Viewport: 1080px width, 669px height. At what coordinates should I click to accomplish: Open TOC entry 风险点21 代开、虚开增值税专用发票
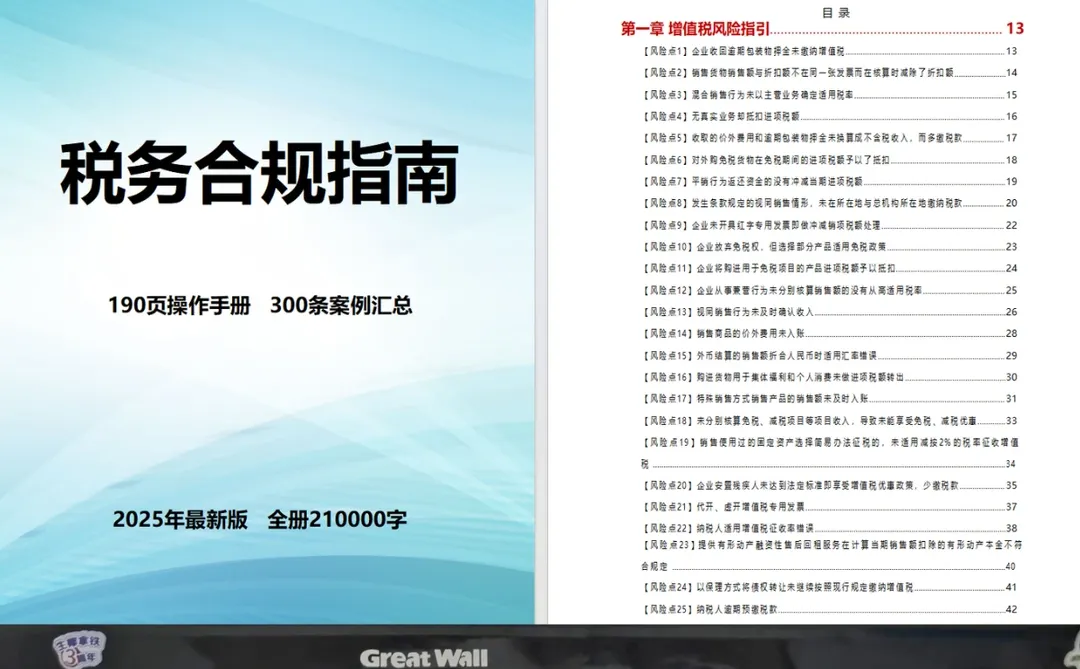coord(829,506)
